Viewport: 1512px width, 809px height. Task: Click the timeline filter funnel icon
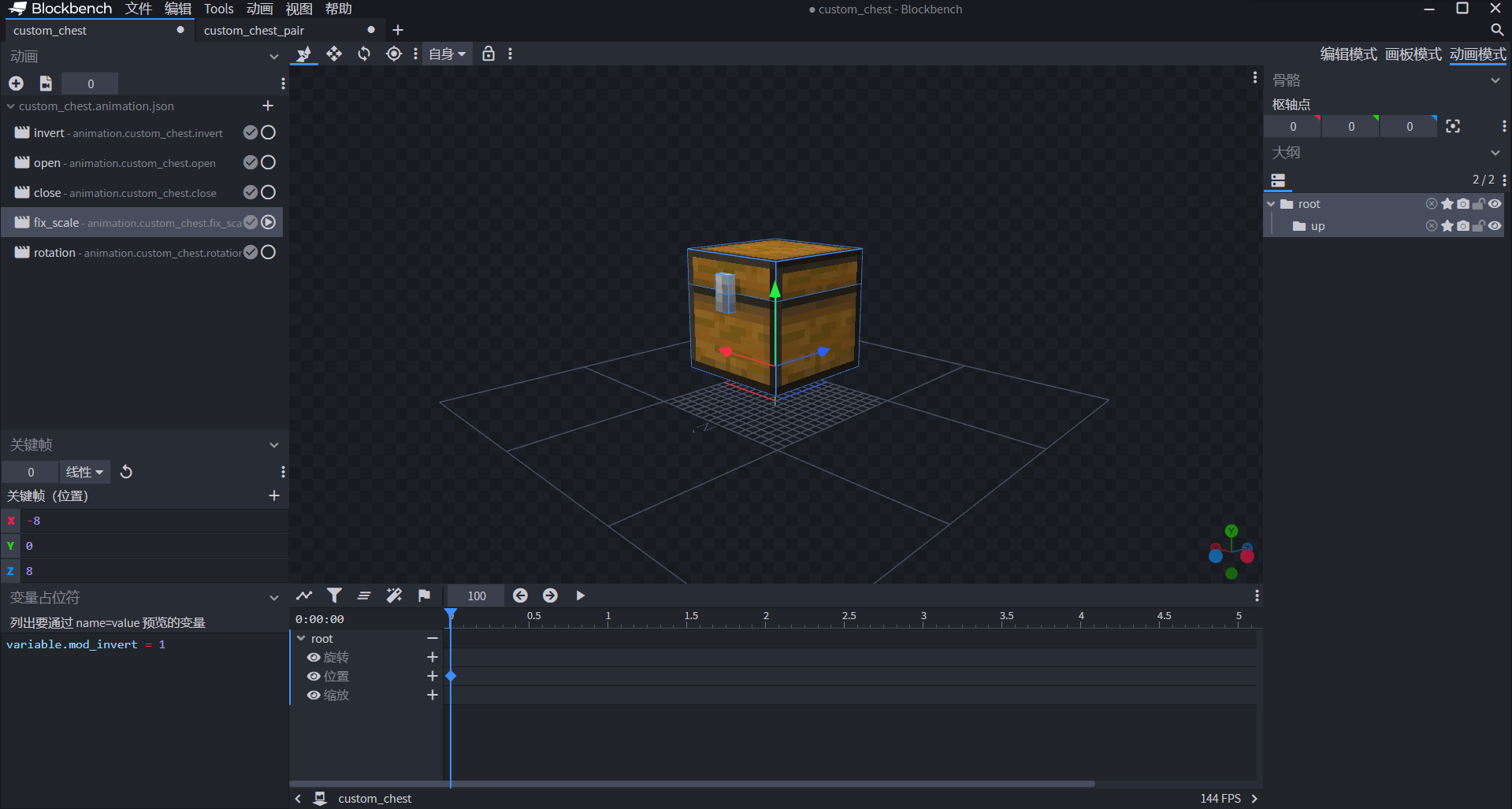(334, 596)
